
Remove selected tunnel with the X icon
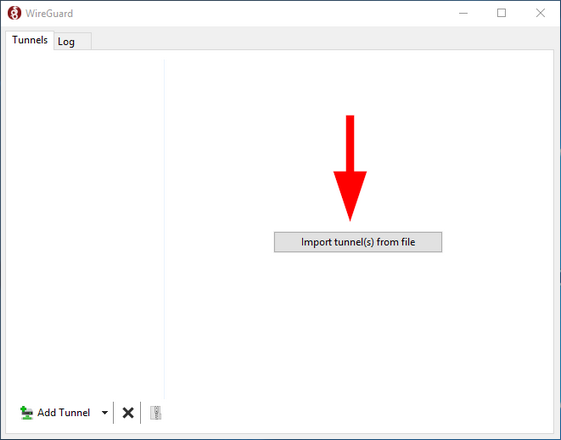(x=128, y=413)
